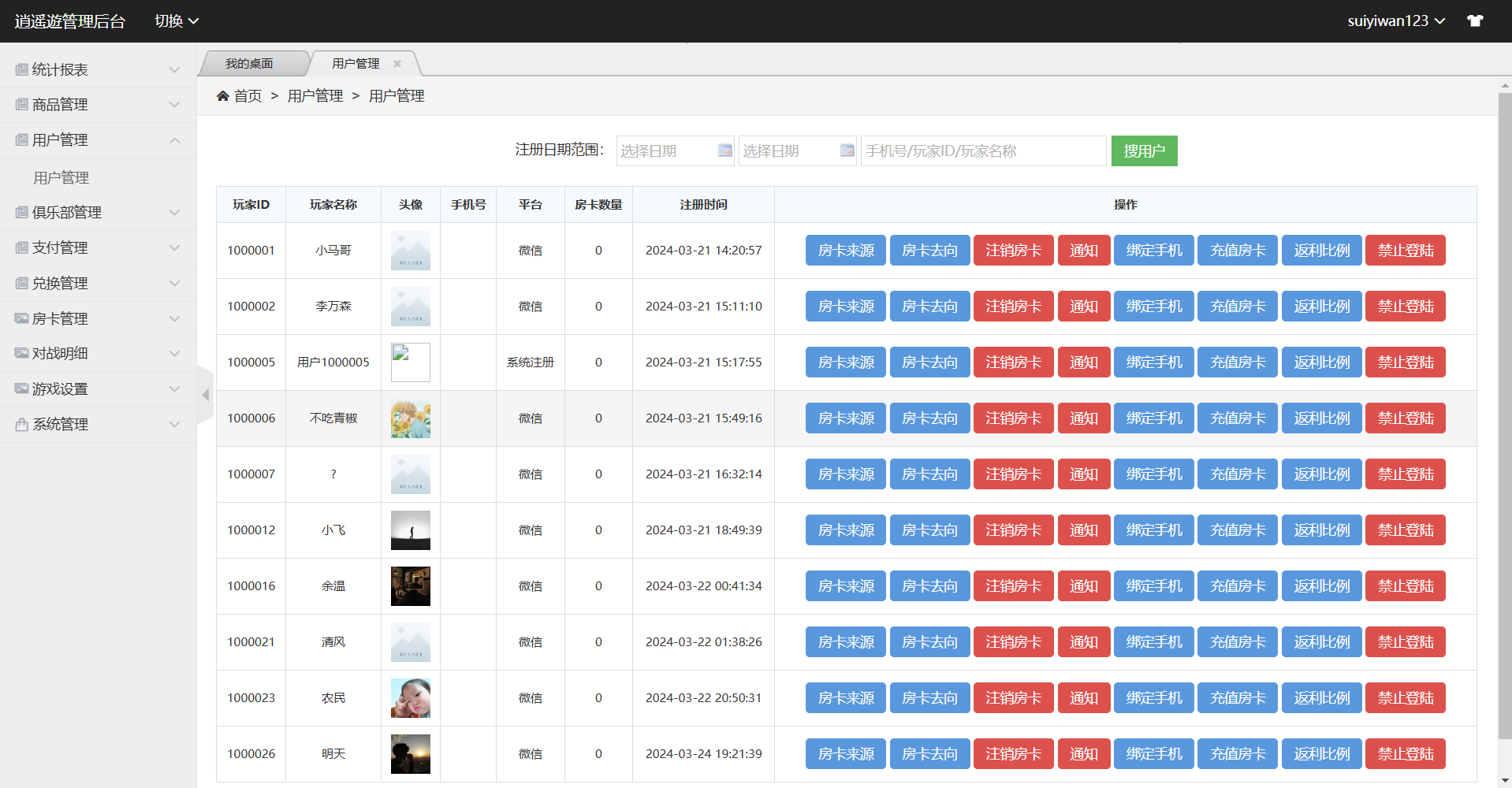Click 充值房卡 for player 小飞

point(1237,530)
